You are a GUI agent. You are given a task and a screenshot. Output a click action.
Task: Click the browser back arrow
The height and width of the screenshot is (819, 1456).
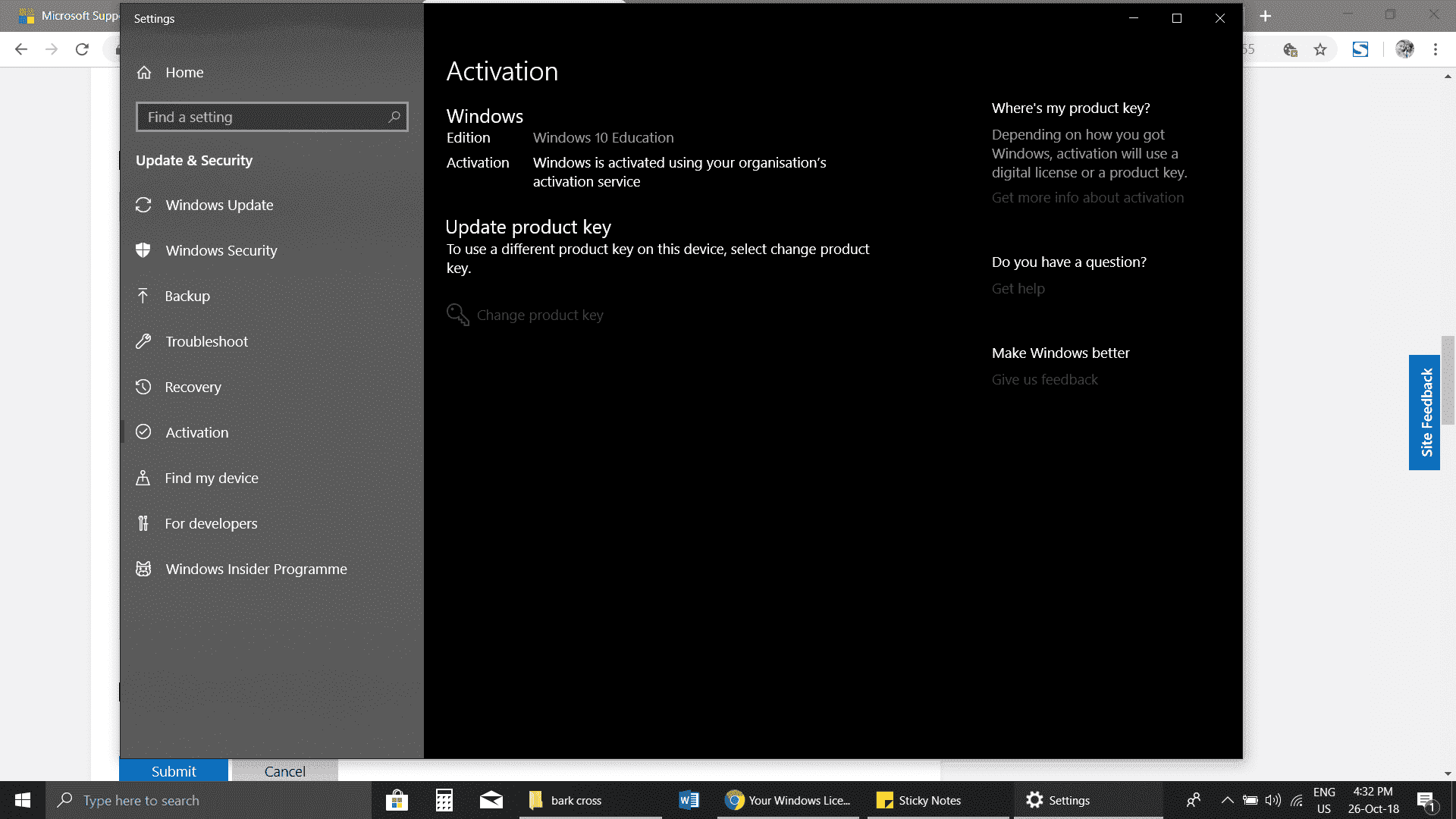(21, 49)
